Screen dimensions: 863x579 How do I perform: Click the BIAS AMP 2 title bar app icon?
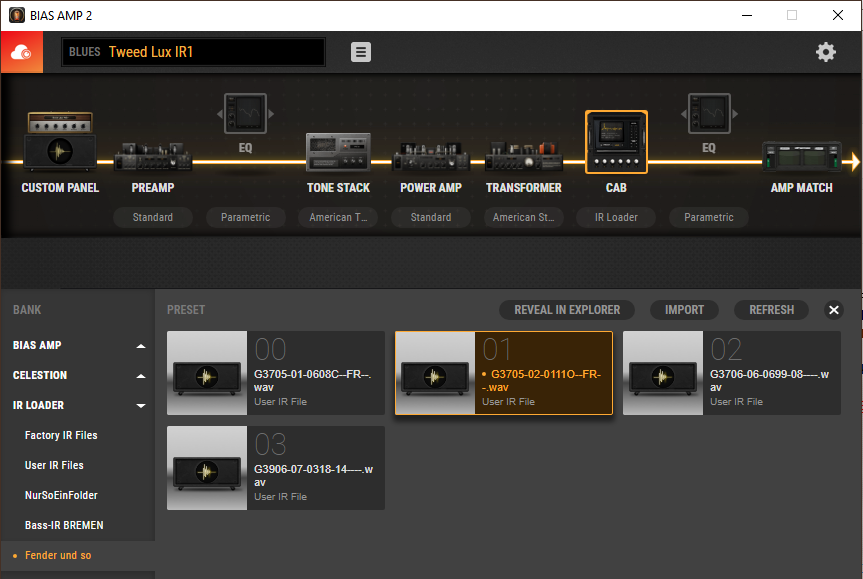tap(17, 15)
